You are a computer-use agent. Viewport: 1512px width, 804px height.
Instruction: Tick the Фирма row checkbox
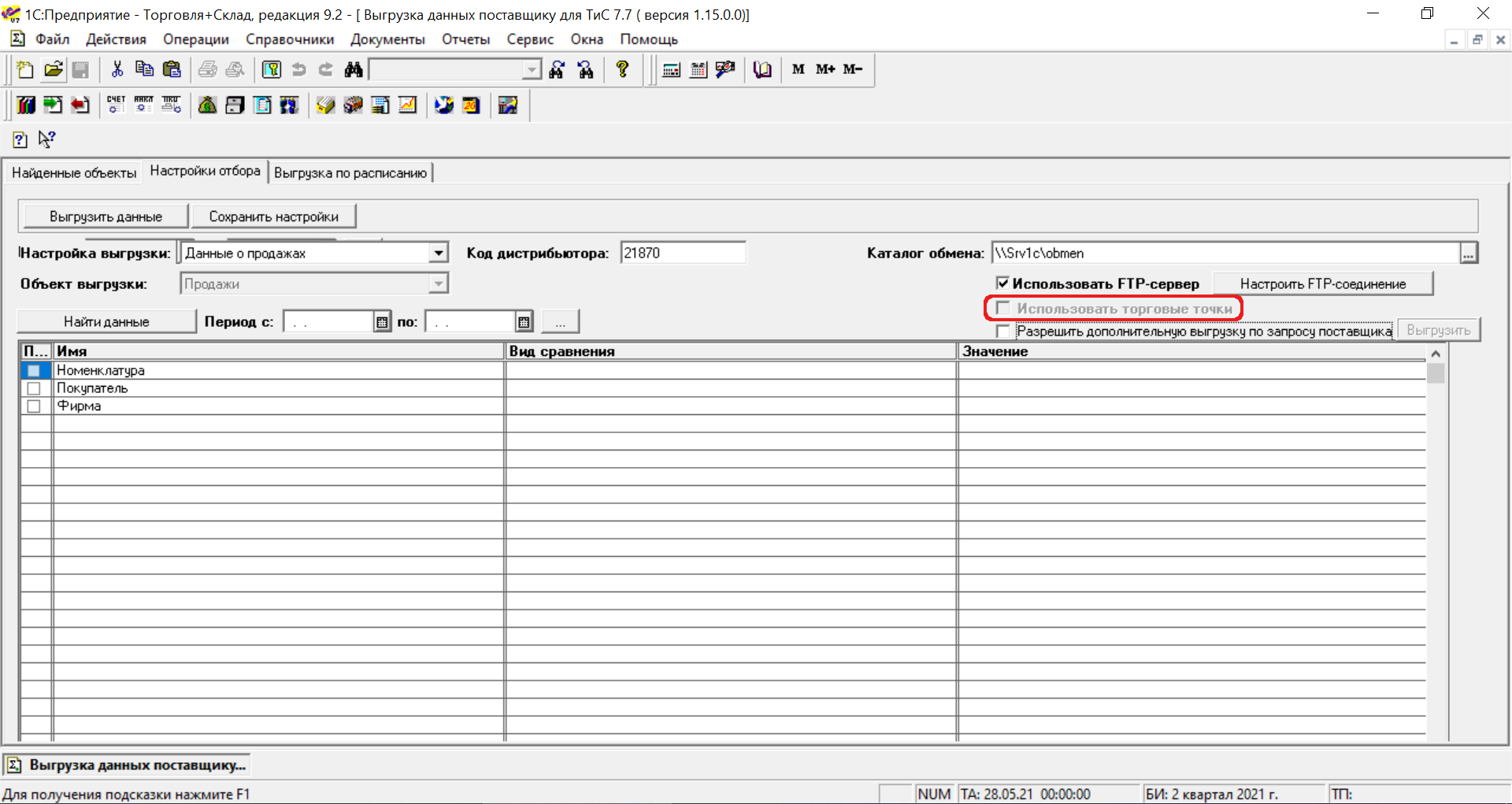tap(34, 406)
